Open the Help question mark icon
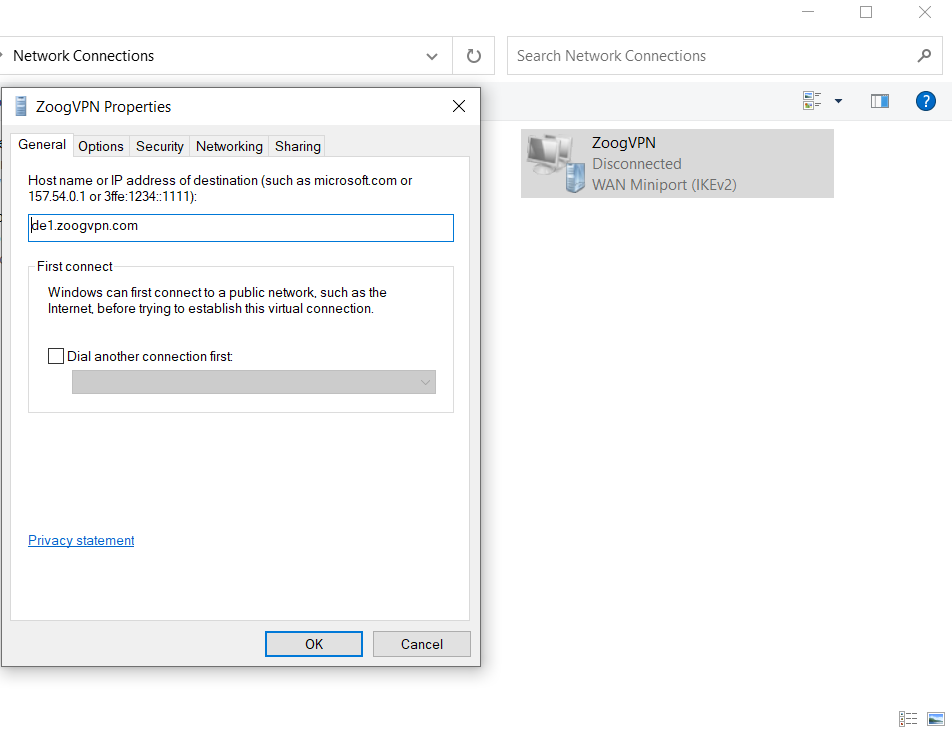 pyautogui.click(x=926, y=101)
